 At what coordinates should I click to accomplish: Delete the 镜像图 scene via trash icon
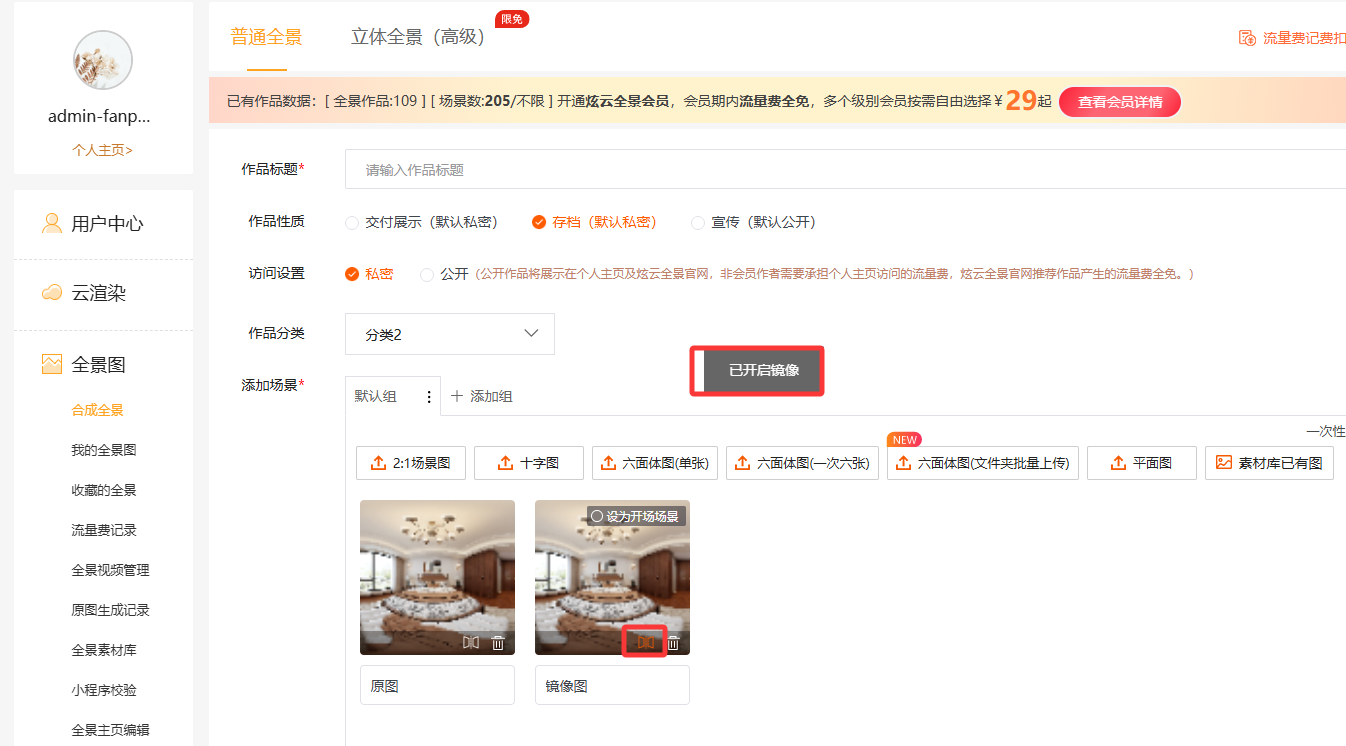pos(674,642)
